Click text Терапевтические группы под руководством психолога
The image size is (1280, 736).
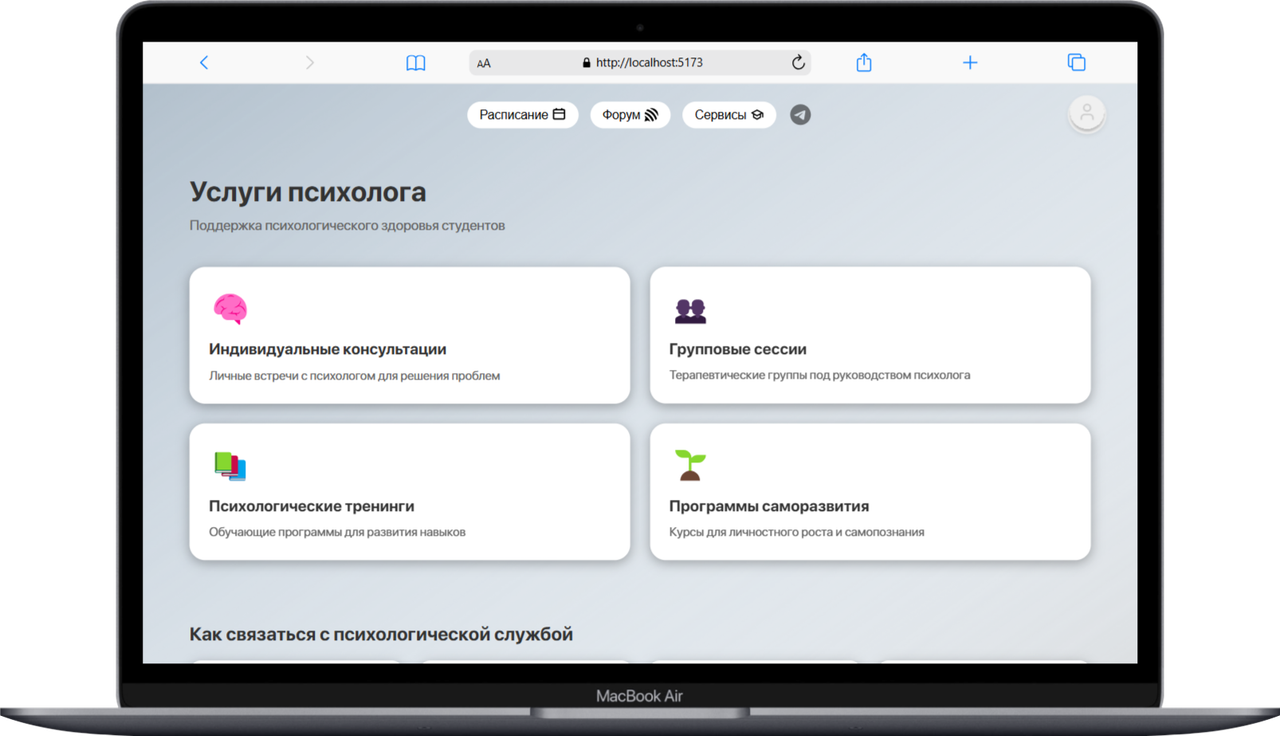coord(820,375)
